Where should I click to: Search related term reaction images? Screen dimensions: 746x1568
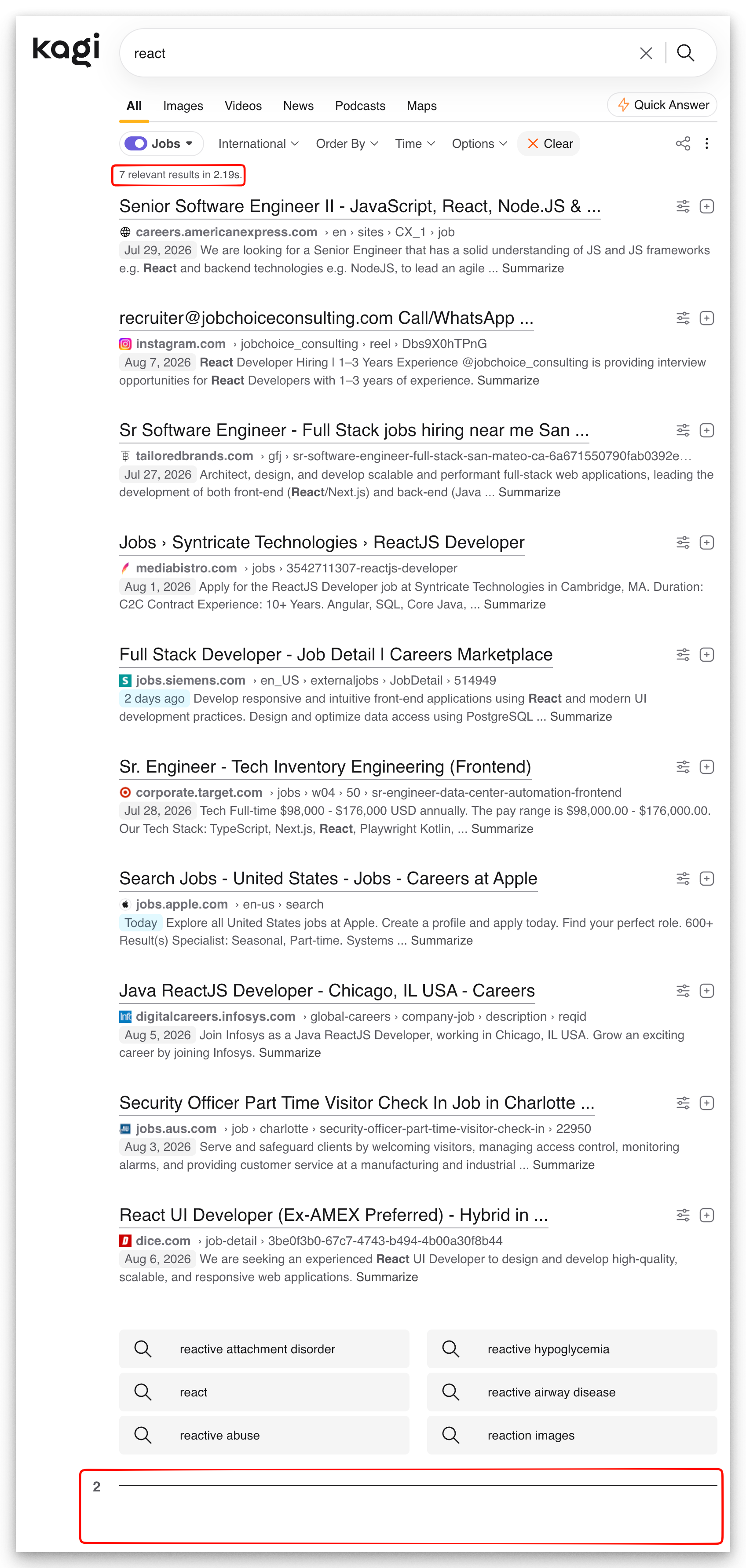pyautogui.click(x=572, y=1435)
